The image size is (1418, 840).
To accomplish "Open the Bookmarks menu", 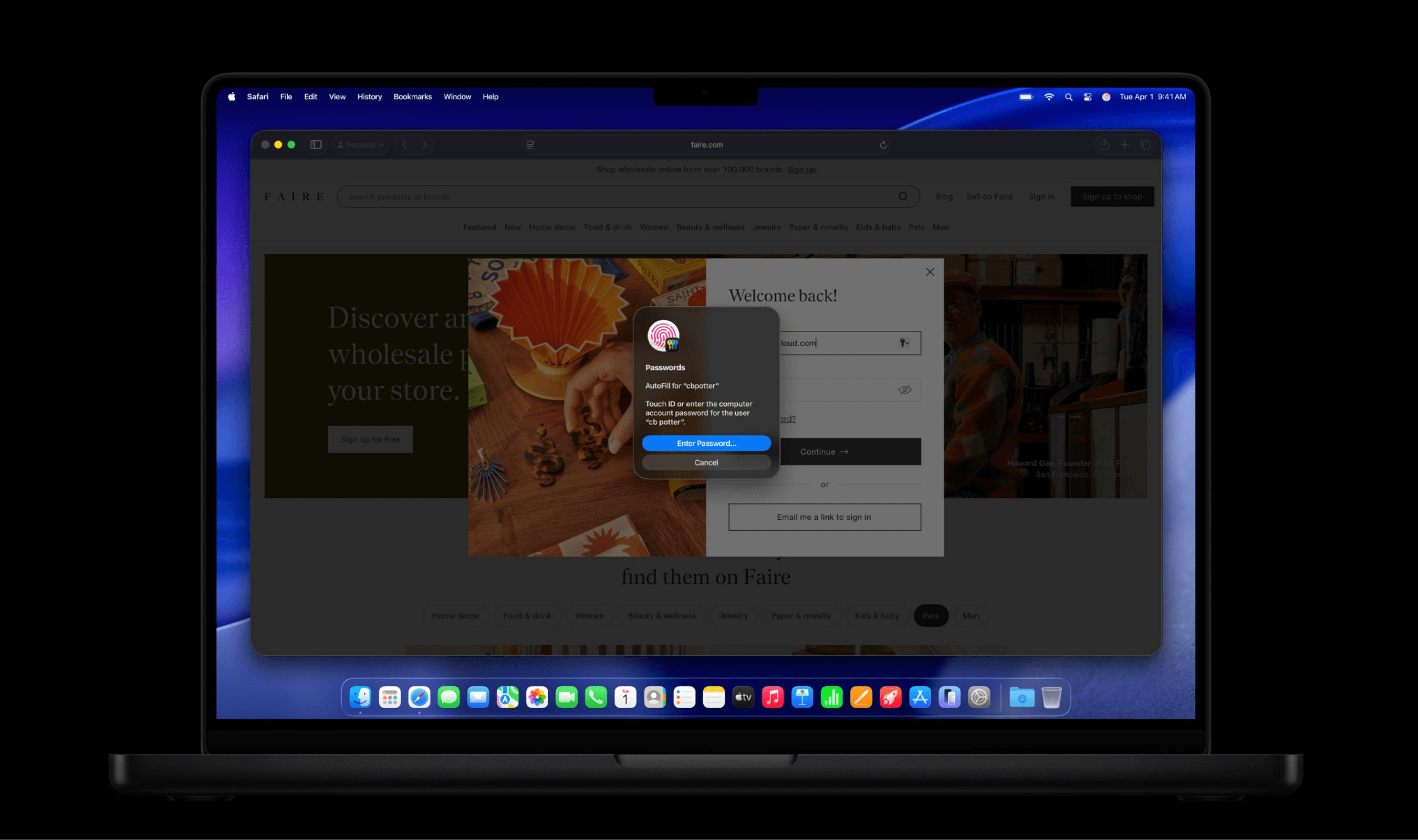I will (x=412, y=96).
